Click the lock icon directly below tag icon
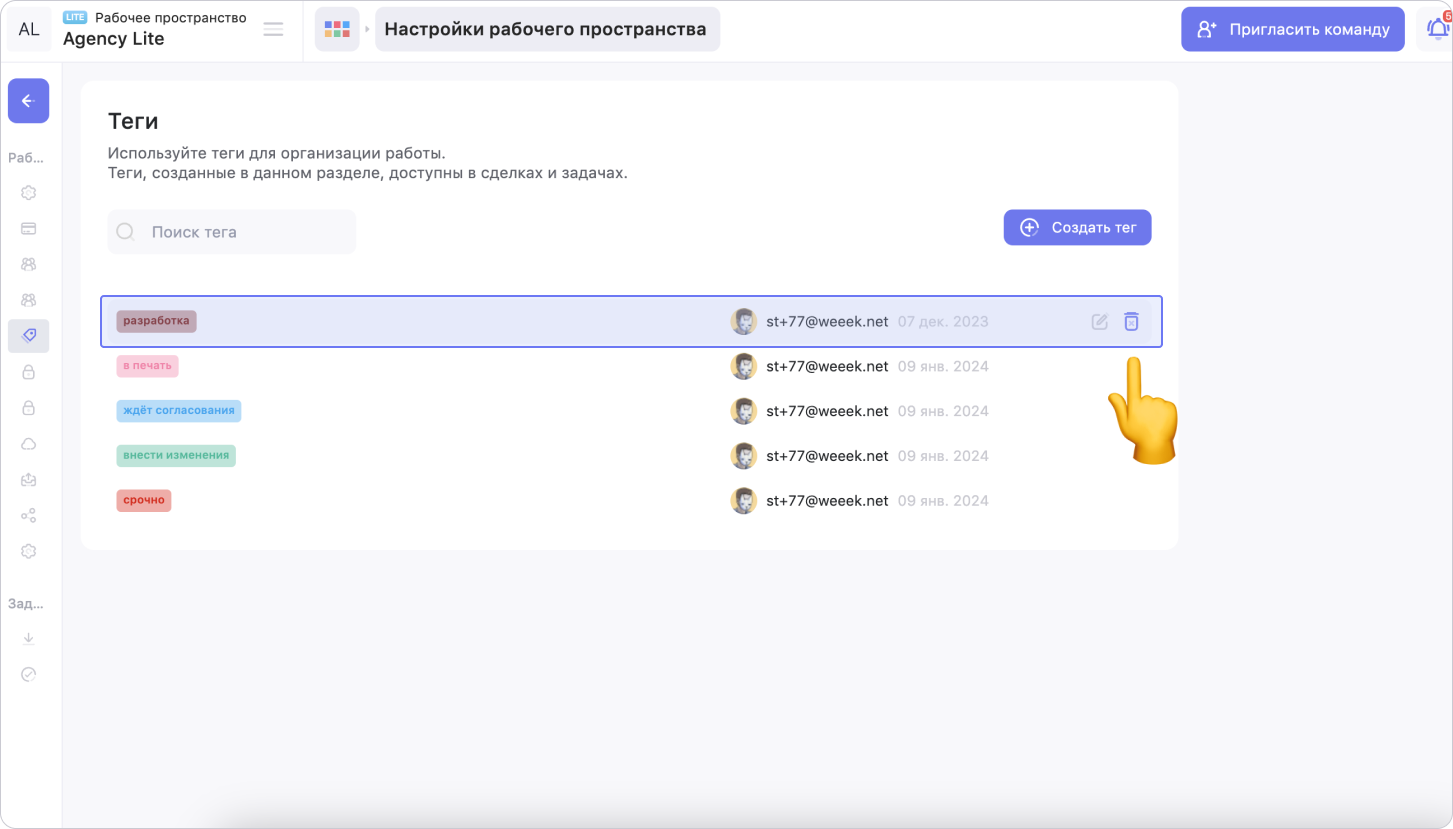The image size is (1453, 829). (28, 372)
